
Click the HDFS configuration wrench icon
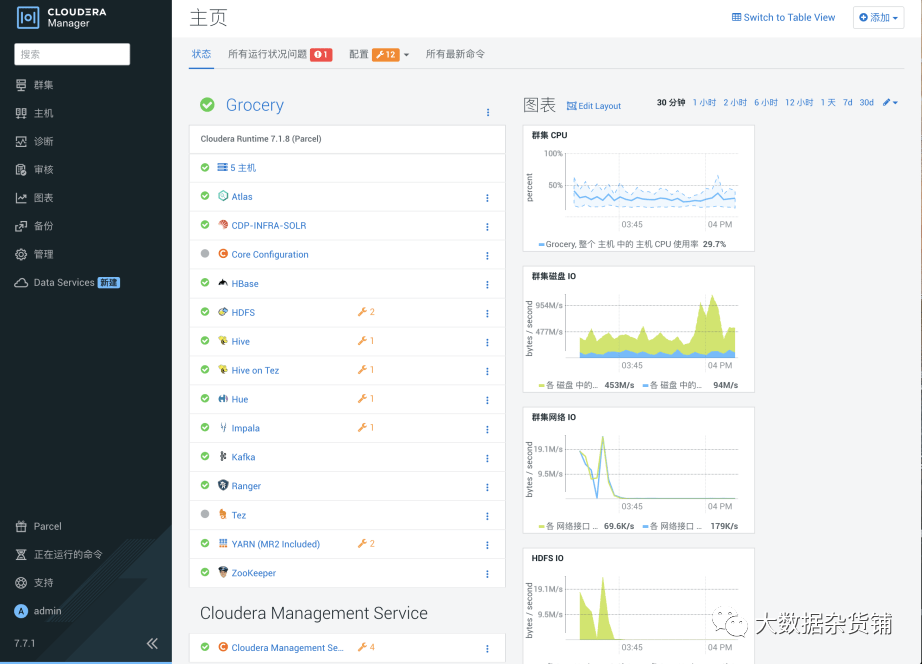tap(362, 312)
